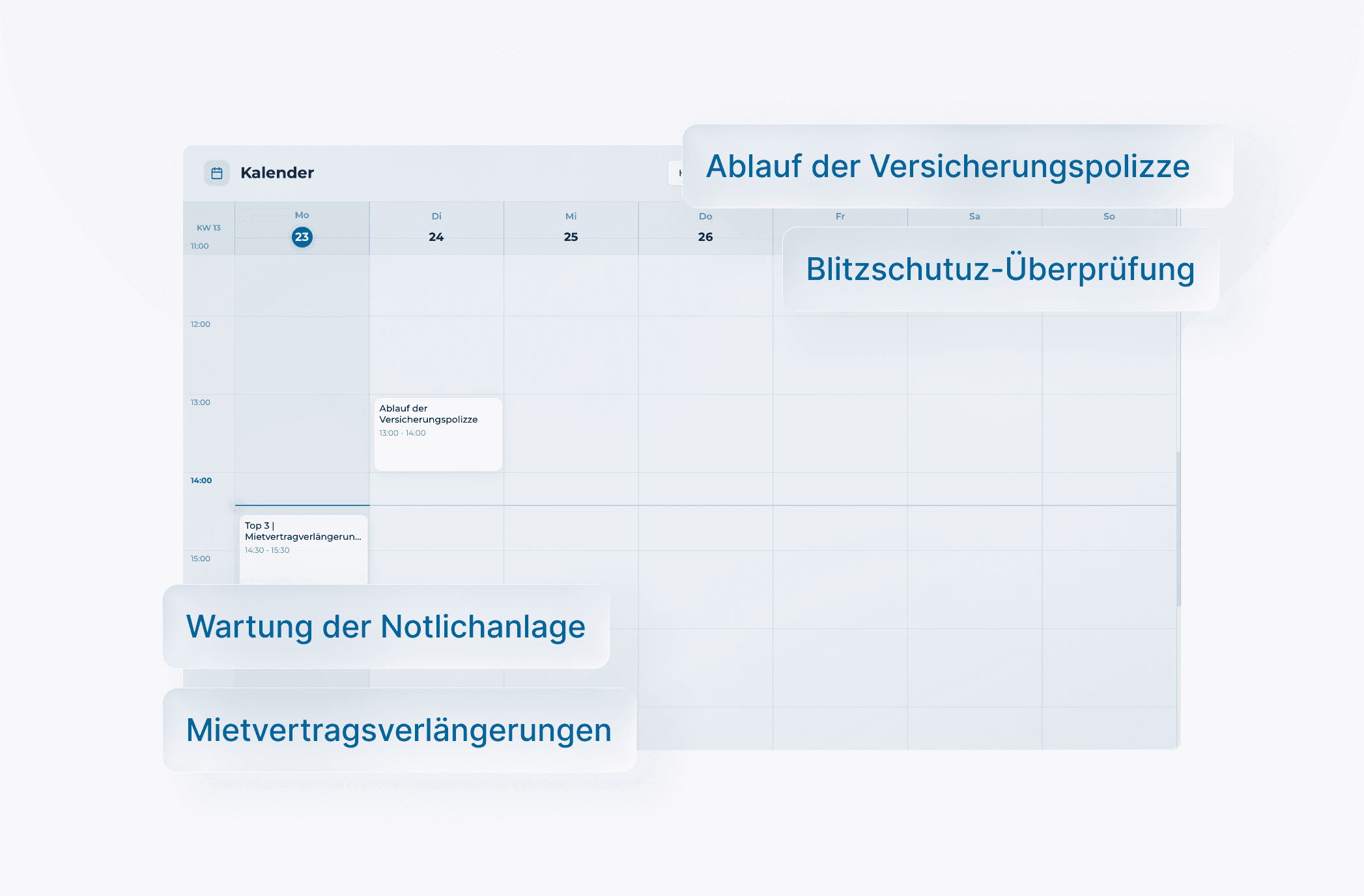1364x896 pixels.
Task: Click the 12:00 time slot label
Action: tap(201, 324)
